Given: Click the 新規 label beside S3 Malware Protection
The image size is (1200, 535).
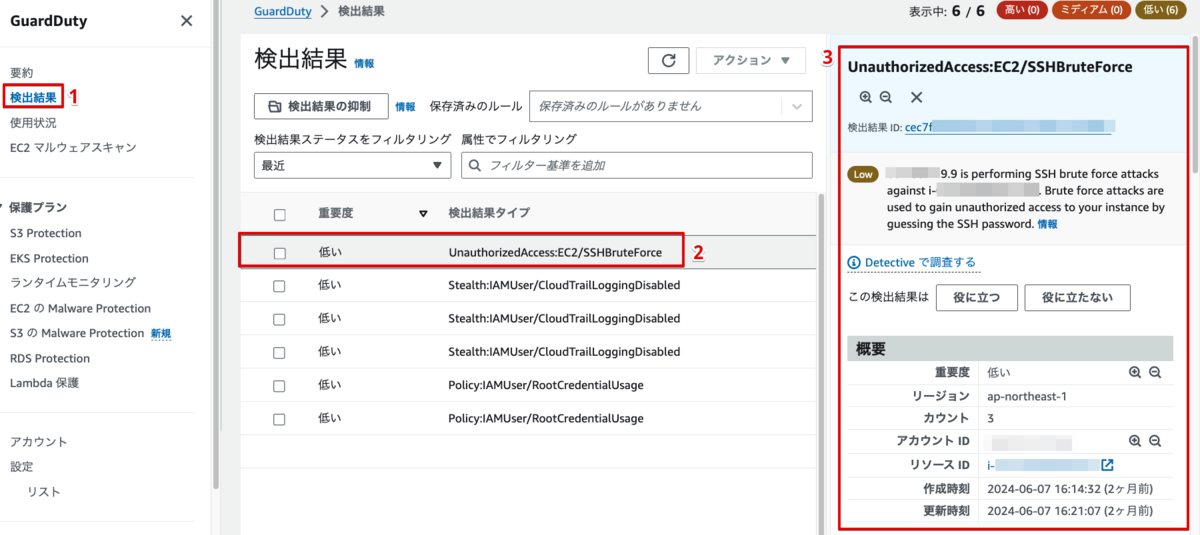Looking at the screenshot, I should coord(161,333).
